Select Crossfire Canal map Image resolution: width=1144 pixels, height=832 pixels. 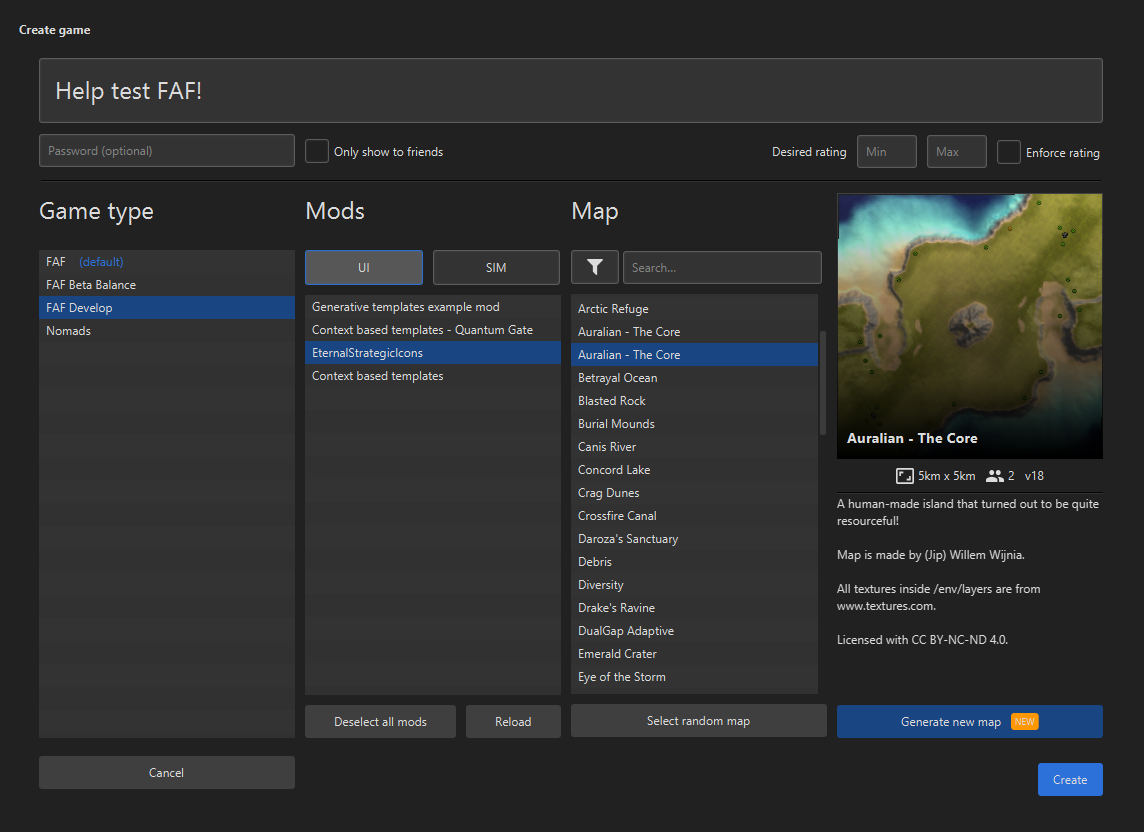pos(695,515)
